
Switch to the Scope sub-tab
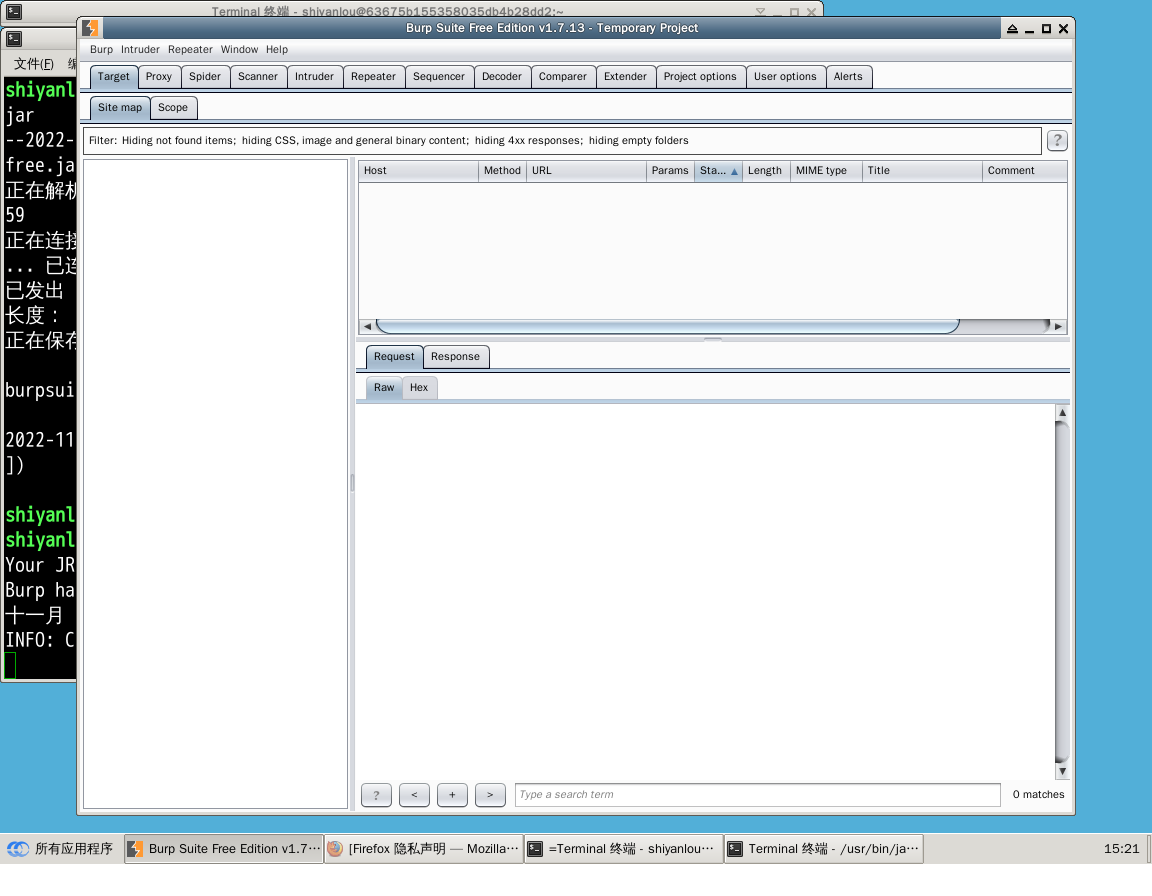(x=173, y=107)
